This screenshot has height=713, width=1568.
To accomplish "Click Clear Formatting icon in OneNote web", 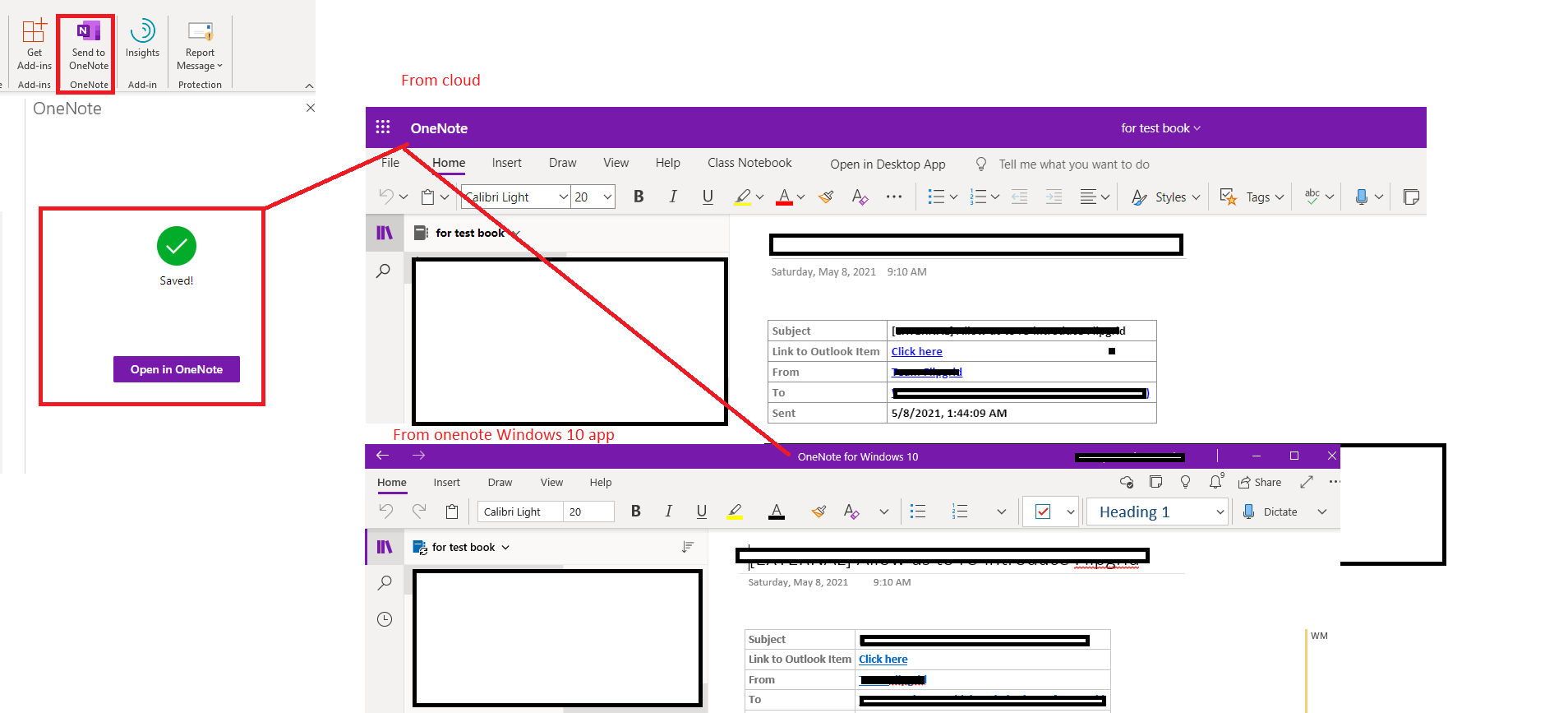I will coord(860,197).
